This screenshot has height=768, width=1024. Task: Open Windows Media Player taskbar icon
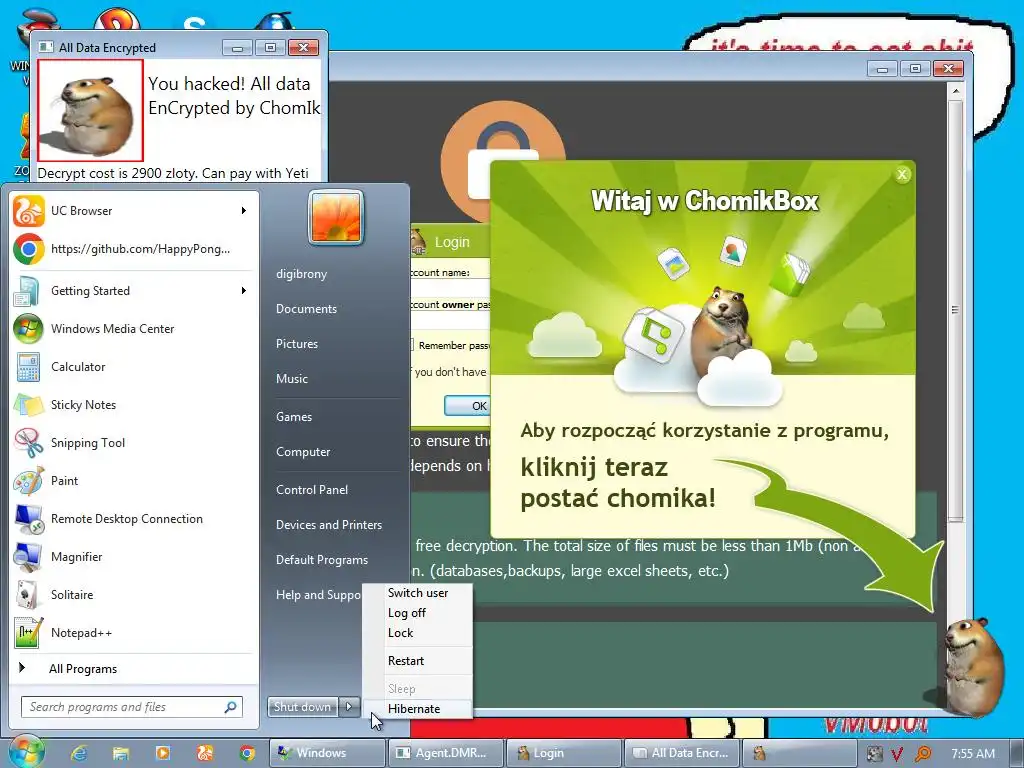pos(163,753)
